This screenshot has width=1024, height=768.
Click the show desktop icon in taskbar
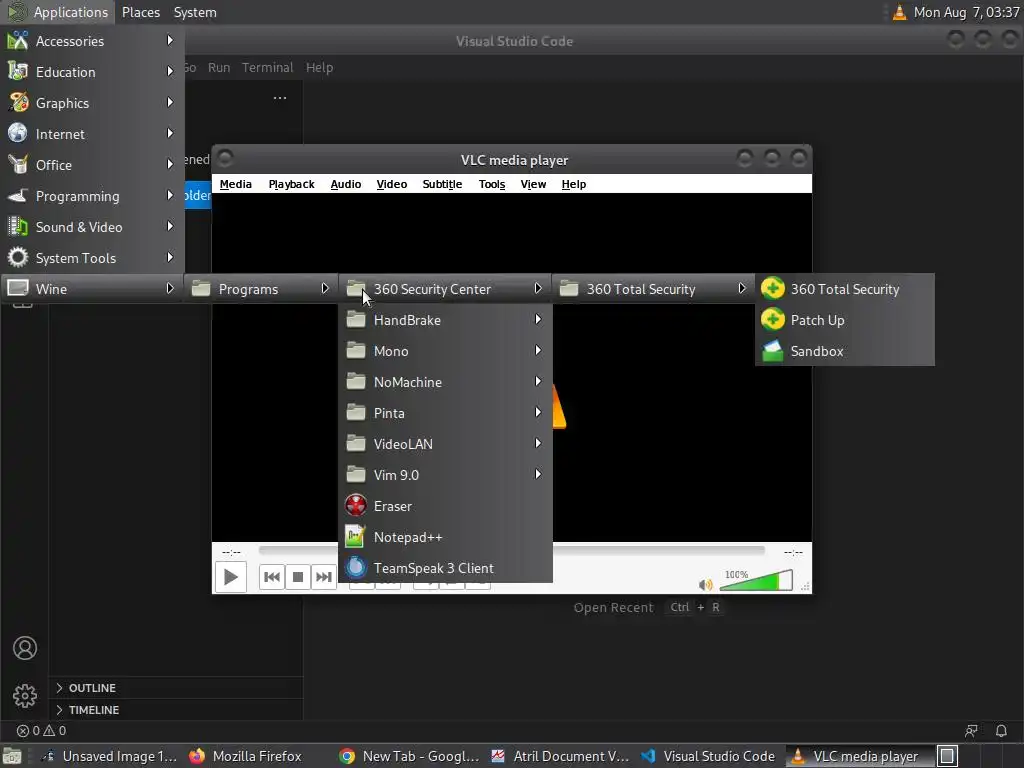click(x=12, y=756)
